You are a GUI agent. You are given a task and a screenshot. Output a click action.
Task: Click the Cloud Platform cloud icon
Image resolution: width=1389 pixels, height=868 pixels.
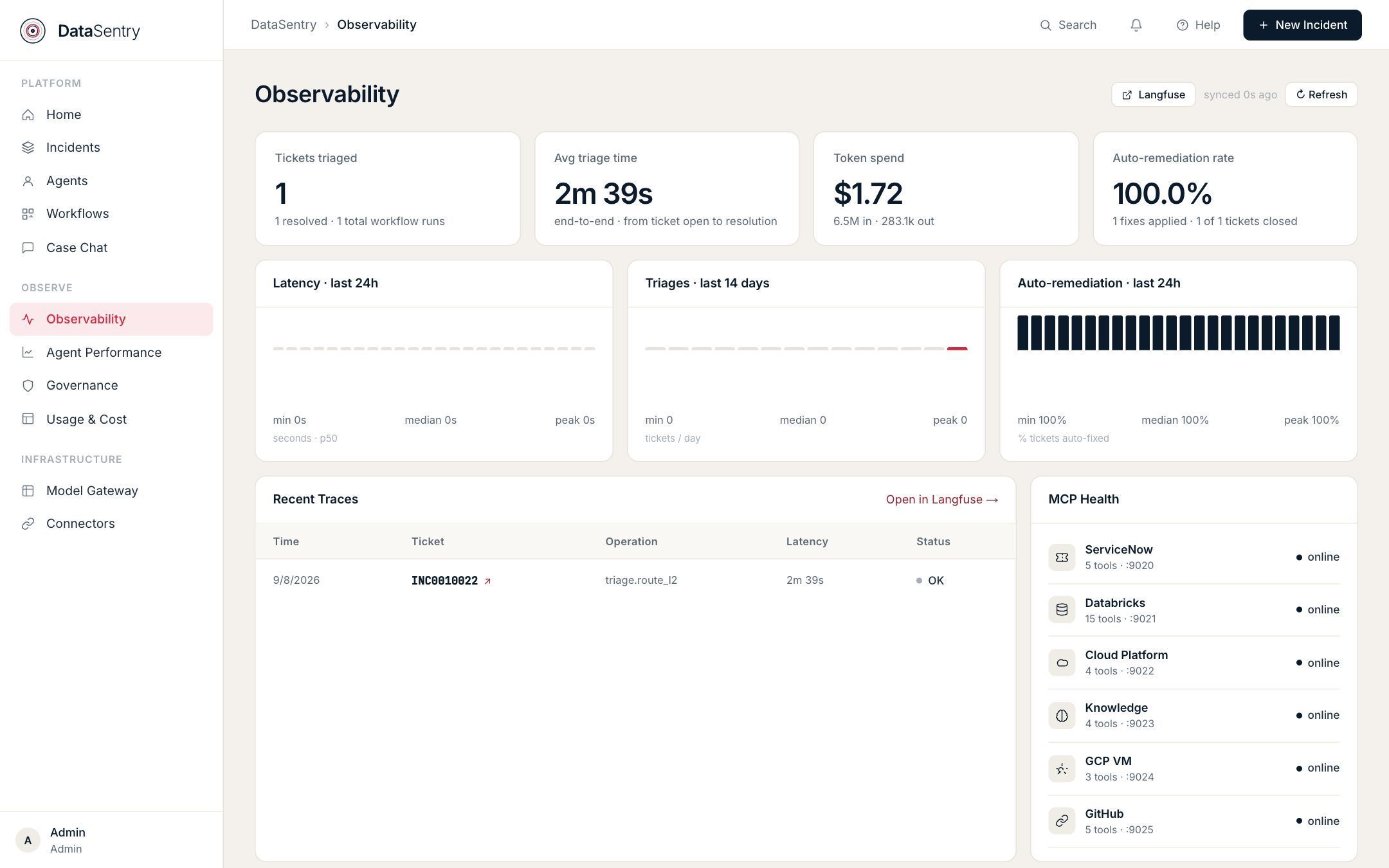point(1062,663)
